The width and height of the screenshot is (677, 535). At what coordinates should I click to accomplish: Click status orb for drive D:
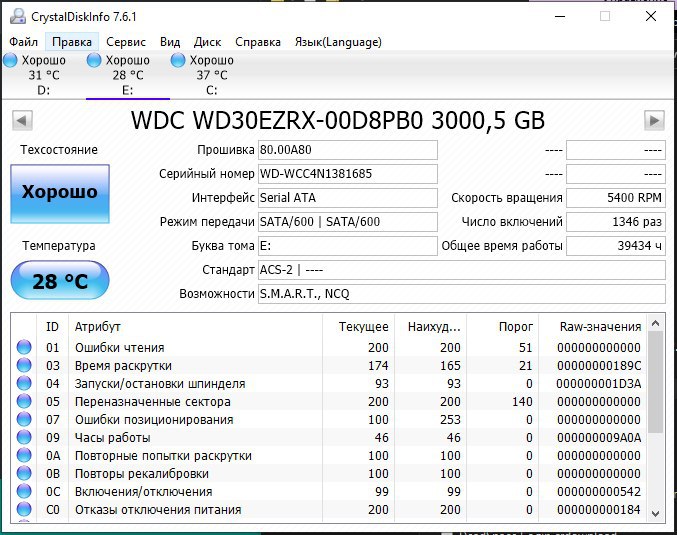click(x=10, y=60)
